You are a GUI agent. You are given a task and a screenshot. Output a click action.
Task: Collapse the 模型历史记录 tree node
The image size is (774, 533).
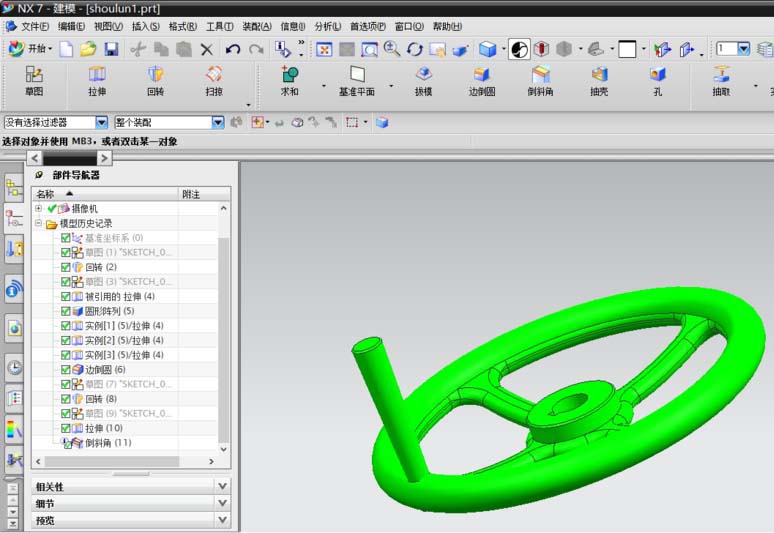click(39, 223)
